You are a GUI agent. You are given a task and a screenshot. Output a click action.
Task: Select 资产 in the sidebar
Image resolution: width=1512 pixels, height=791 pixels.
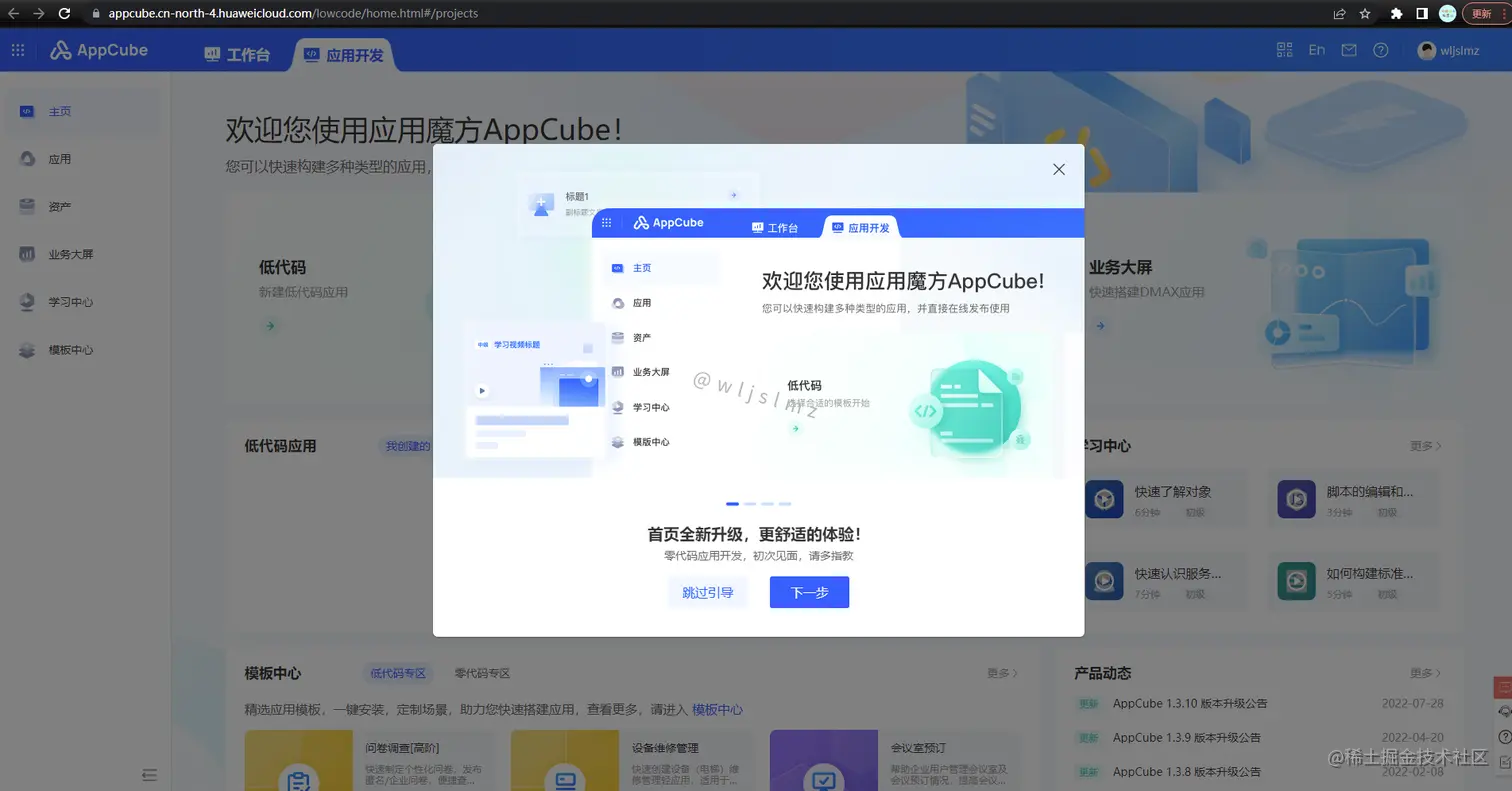point(85,206)
